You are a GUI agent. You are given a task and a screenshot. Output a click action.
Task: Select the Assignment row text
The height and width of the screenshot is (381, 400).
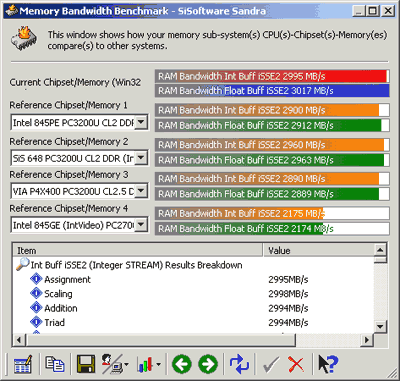[x=67, y=279]
